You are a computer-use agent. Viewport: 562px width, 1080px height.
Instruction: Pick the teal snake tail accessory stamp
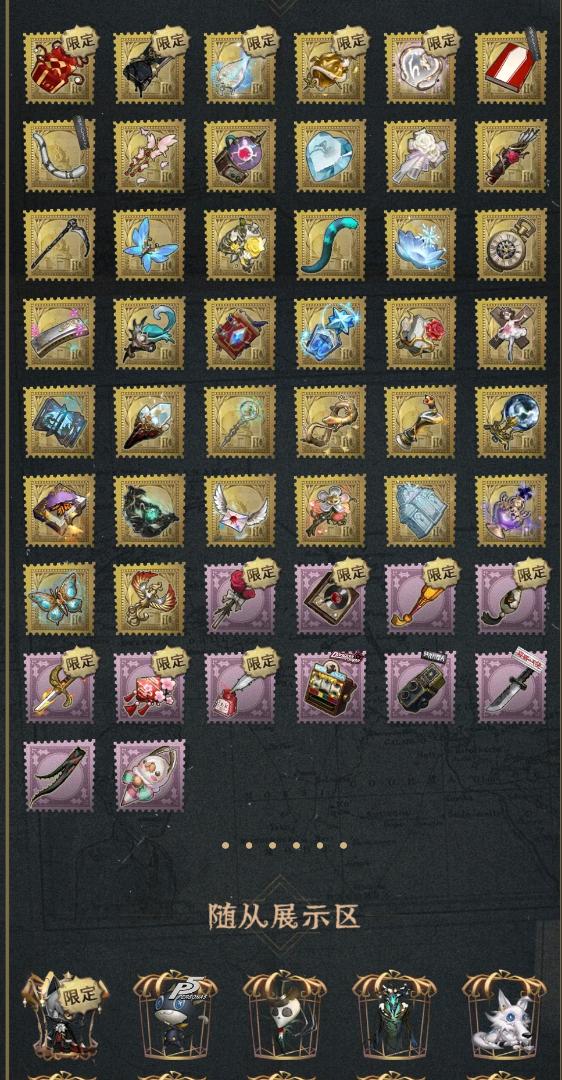click(x=330, y=245)
